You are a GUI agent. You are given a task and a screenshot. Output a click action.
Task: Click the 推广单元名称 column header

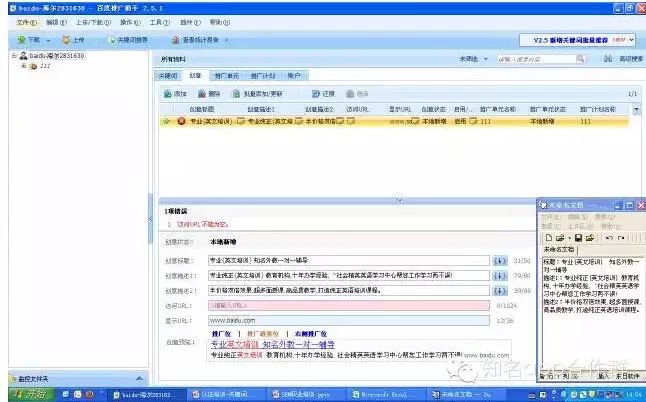click(498, 110)
